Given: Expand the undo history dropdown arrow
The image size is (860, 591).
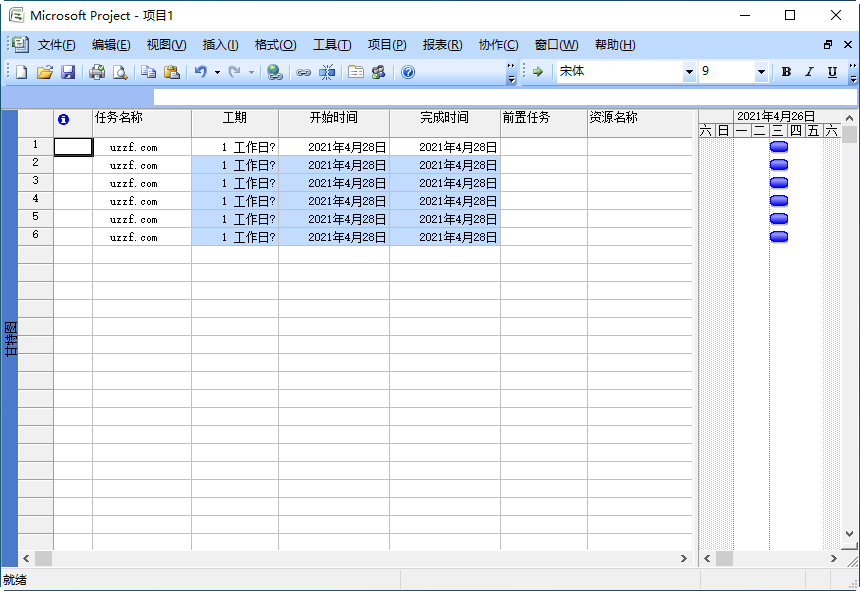Looking at the screenshot, I should (x=217, y=72).
